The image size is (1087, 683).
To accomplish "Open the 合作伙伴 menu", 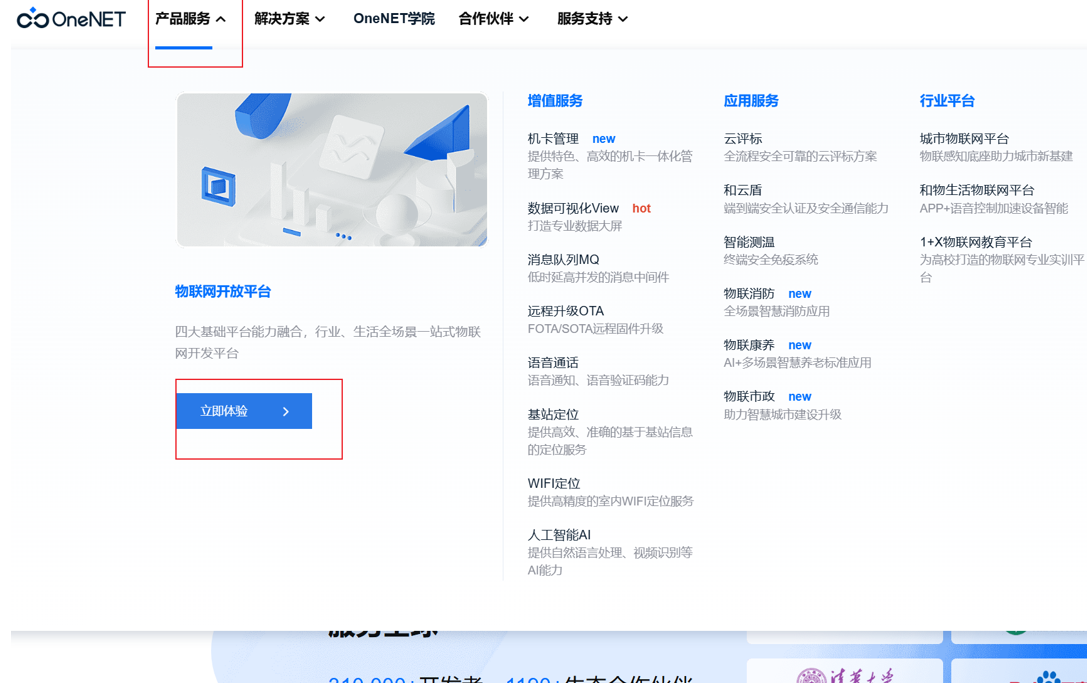I will pos(486,19).
